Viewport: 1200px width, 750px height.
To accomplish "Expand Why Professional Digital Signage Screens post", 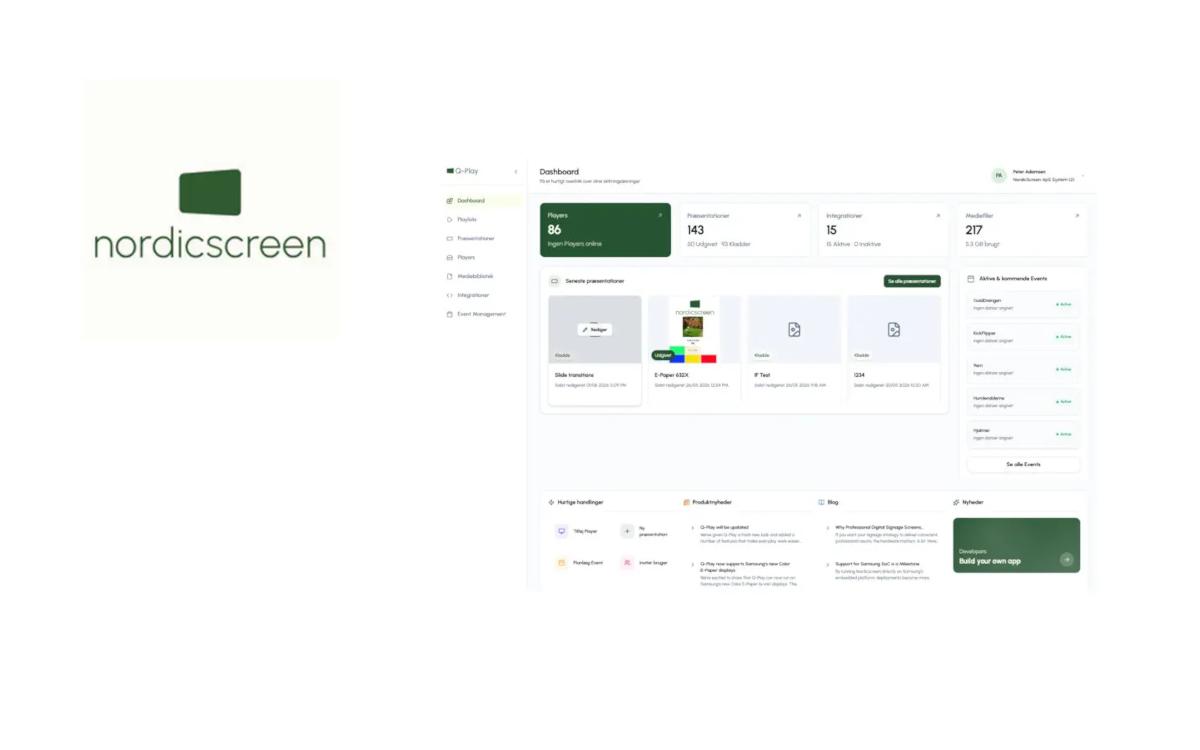I will 828,527.
